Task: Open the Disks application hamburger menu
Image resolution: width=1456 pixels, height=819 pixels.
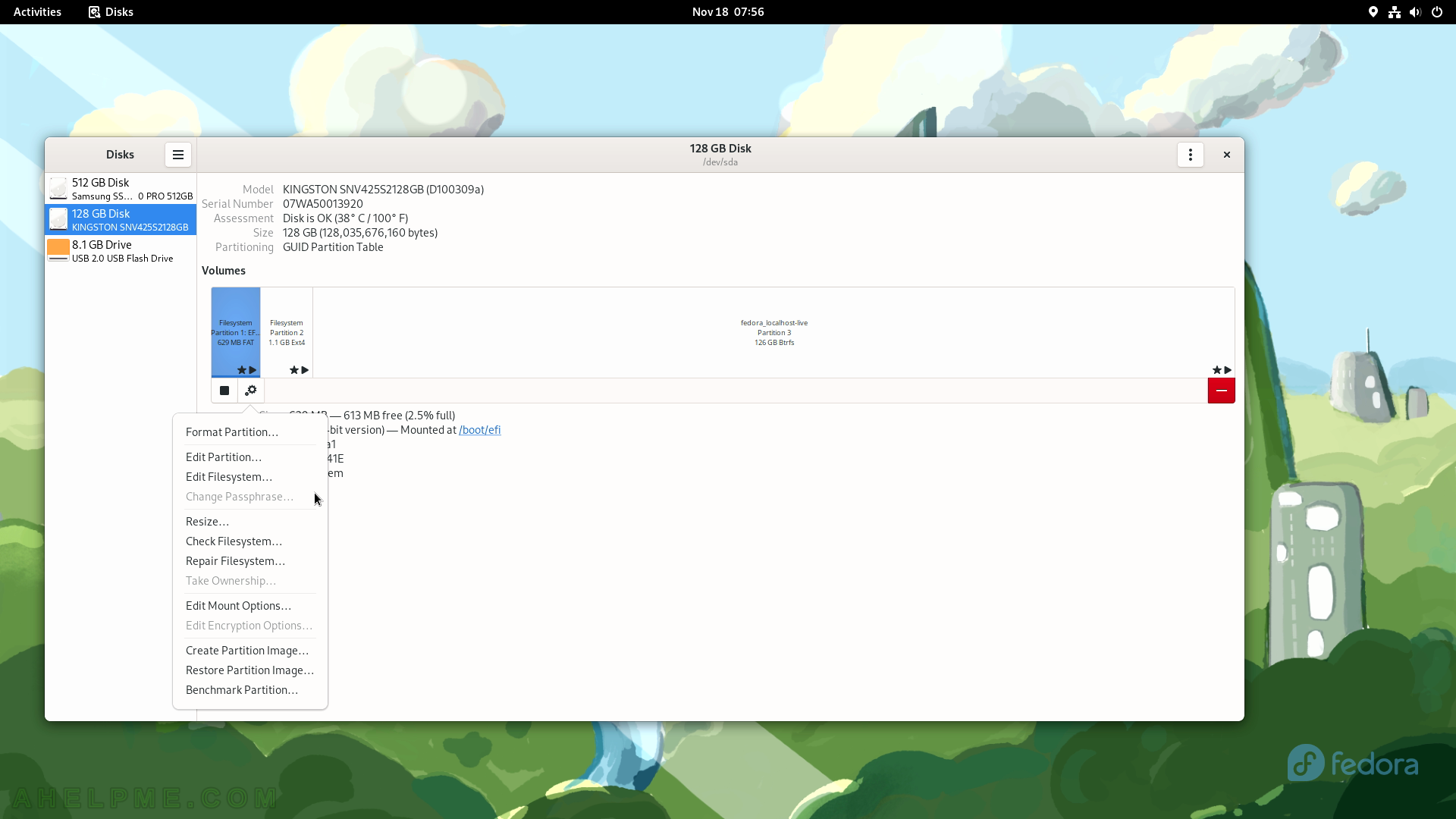Action: (178, 155)
